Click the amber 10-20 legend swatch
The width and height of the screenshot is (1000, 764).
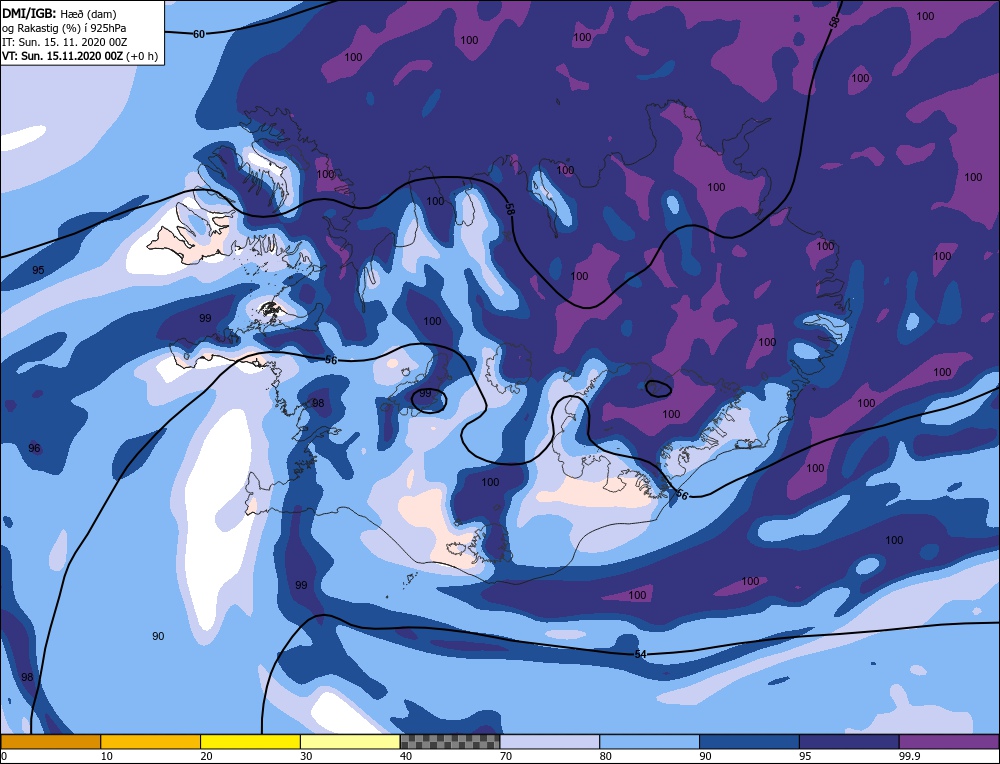click(x=151, y=741)
